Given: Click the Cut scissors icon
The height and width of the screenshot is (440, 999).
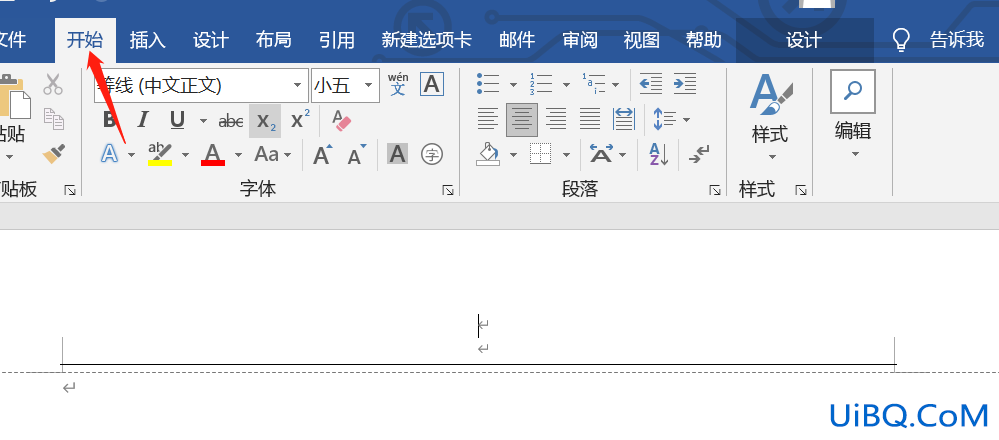Looking at the screenshot, I should 53,84.
